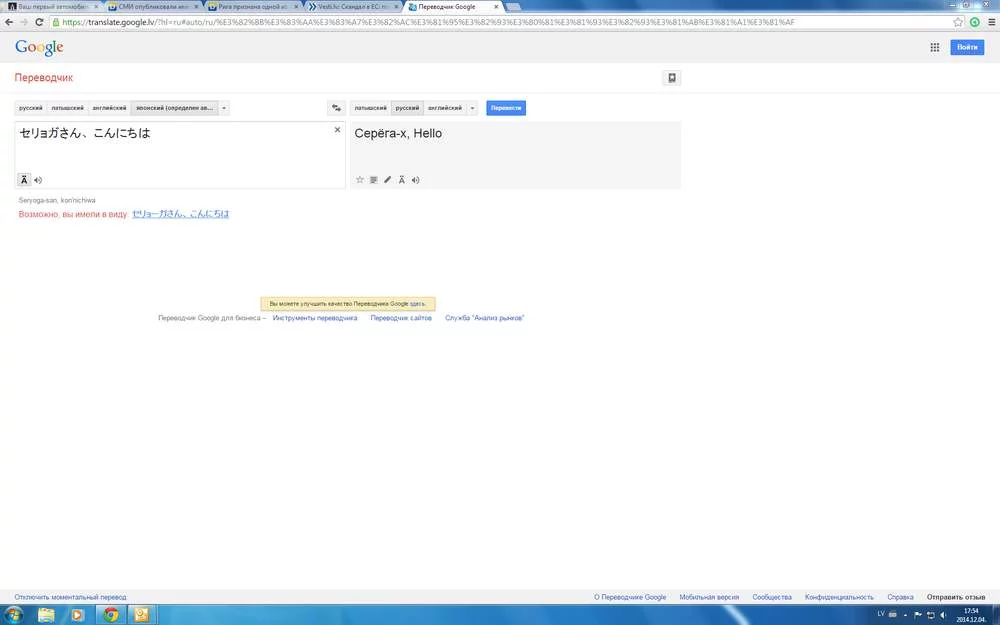Select латышский as source language

(68, 108)
